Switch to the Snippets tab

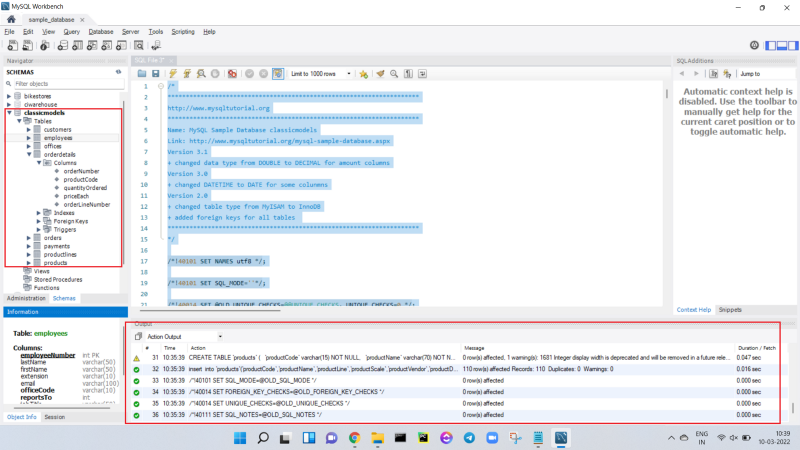[x=730, y=310]
